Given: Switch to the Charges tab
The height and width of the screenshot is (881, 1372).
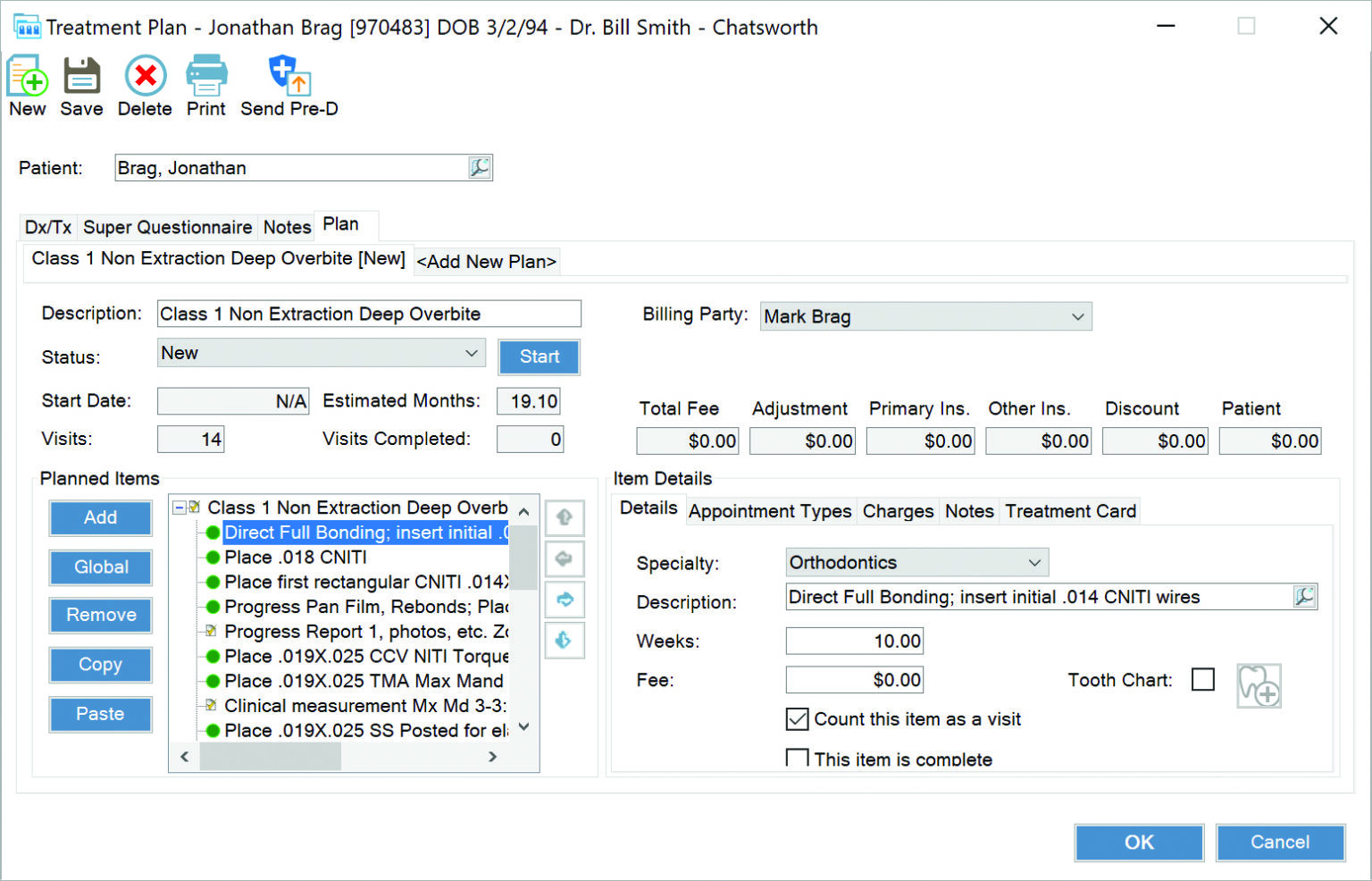Looking at the screenshot, I should pyautogui.click(x=898, y=511).
